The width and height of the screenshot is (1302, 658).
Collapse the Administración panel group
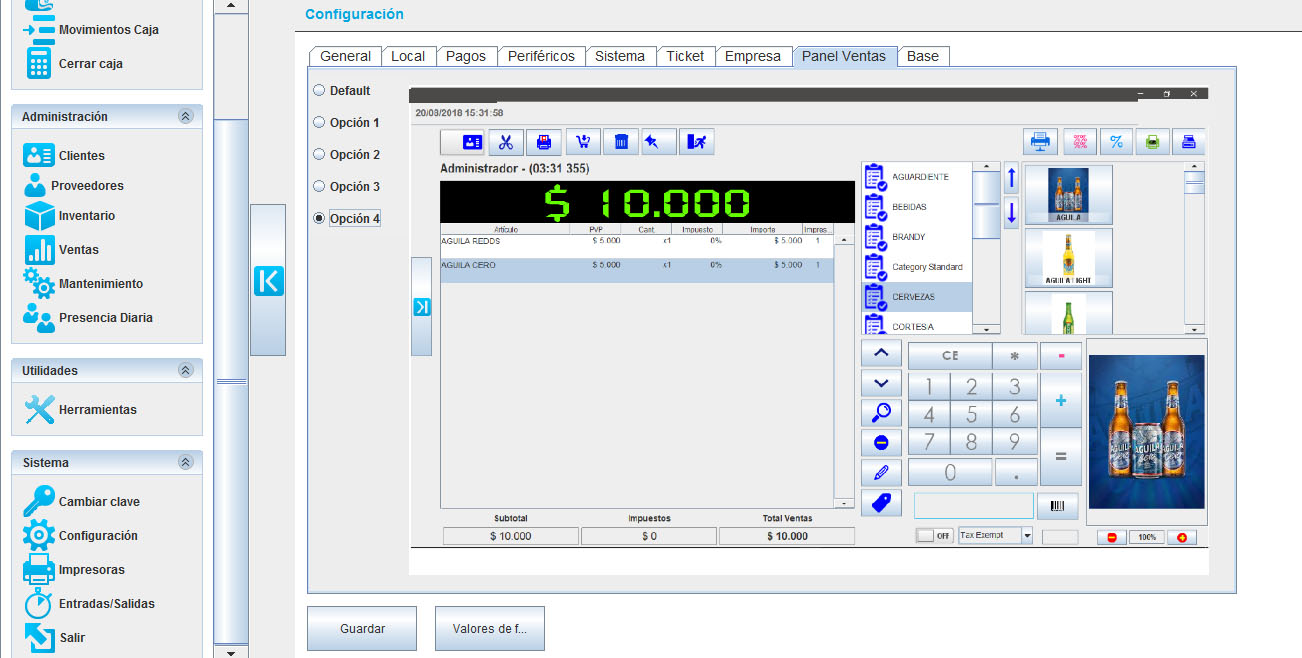tap(185, 117)
